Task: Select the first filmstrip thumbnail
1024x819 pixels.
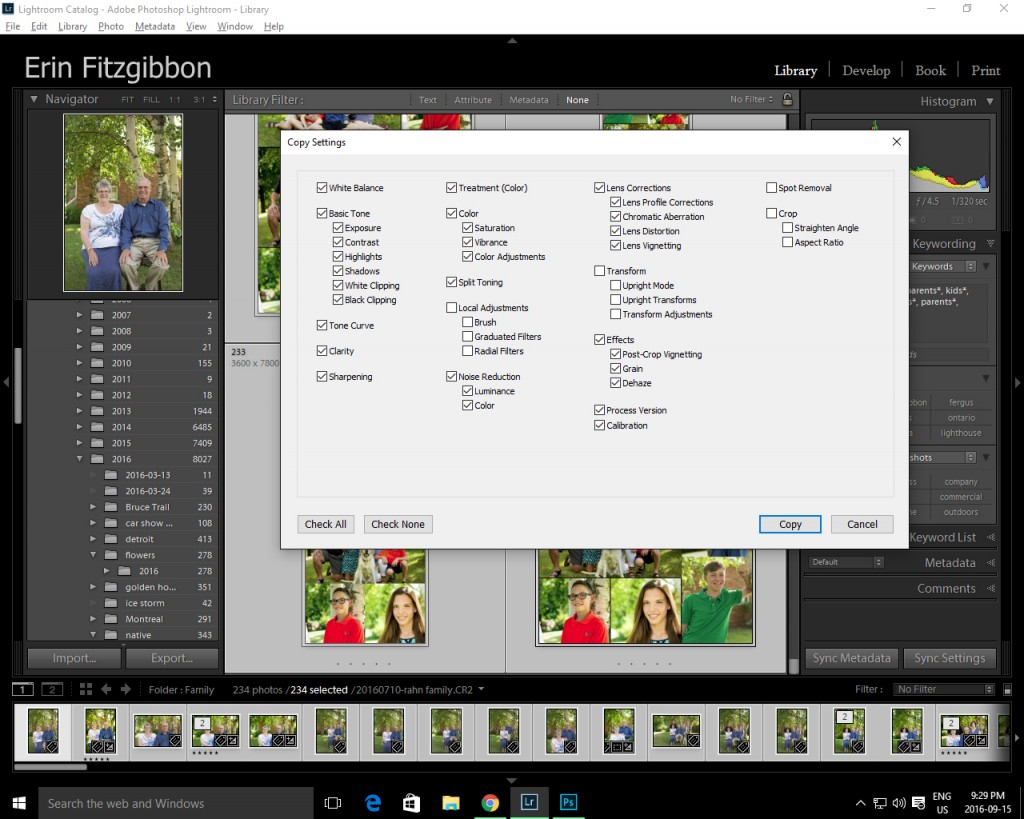Action: (42, 730)
